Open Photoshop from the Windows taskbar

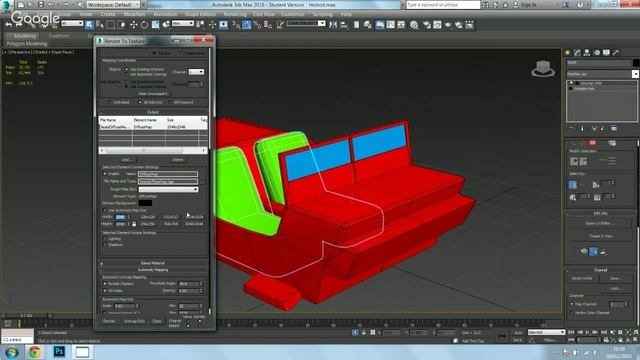point(59,351)
